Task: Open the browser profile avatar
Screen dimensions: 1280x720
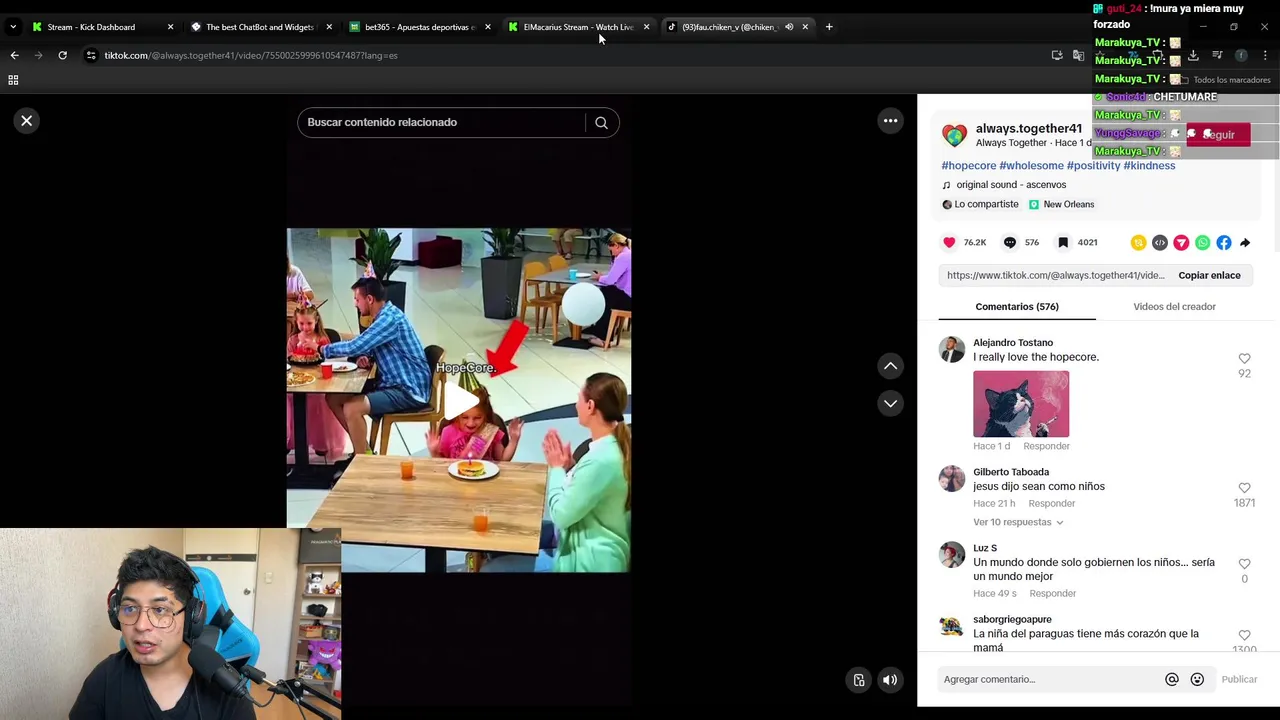Action: point(1241,55)
